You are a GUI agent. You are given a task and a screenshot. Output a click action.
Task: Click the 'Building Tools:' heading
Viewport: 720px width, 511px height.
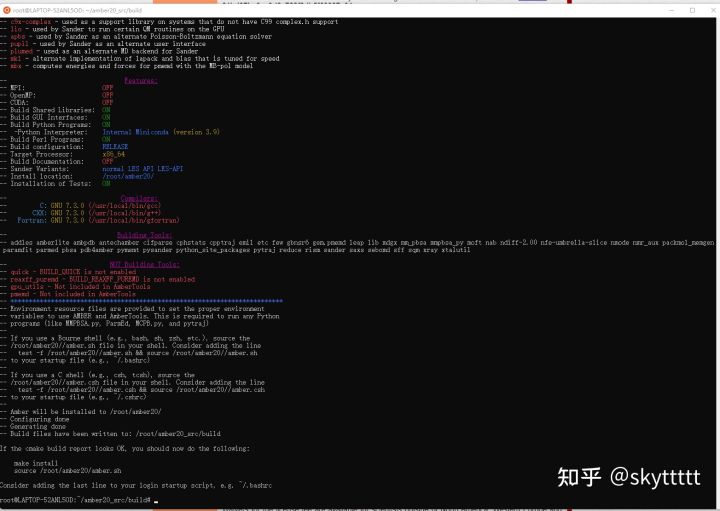145,235
